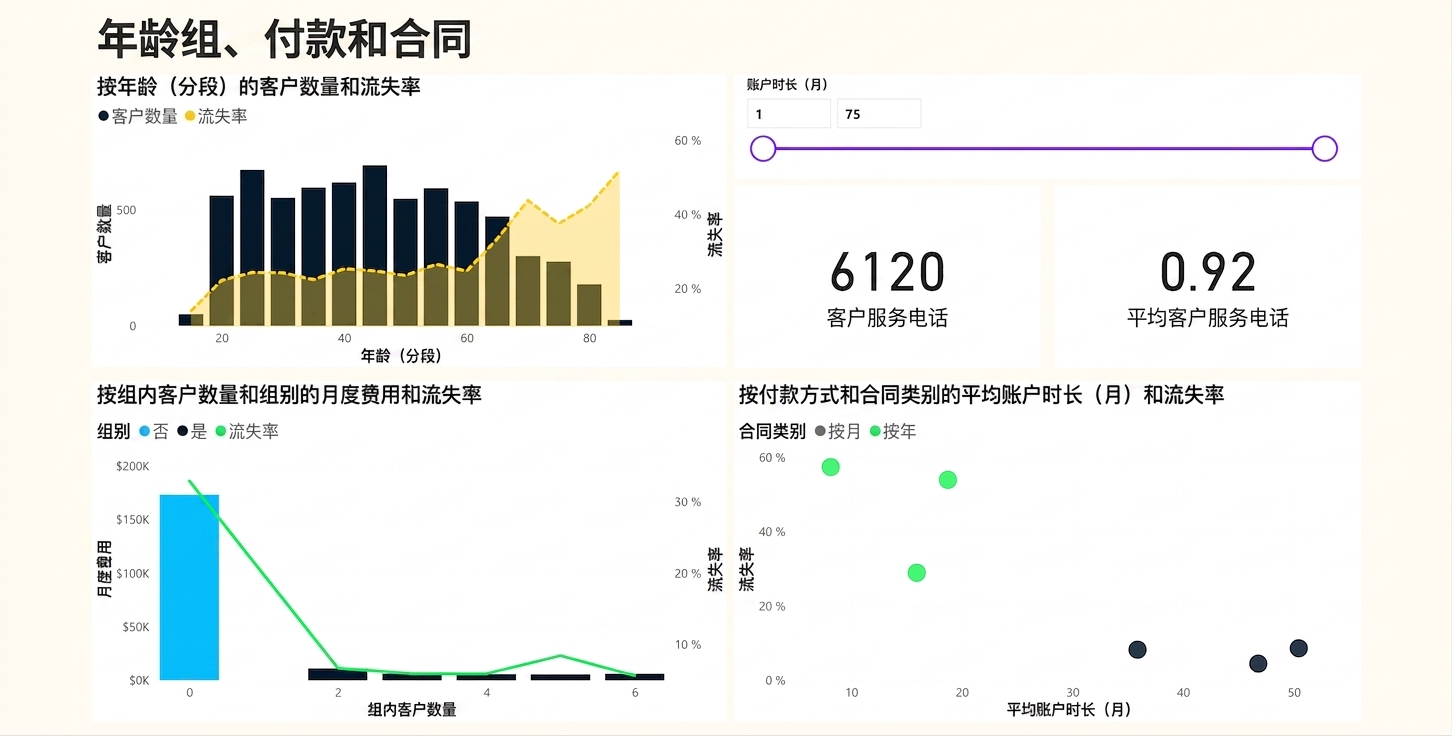
Task: Click the topmost green scatter point near 60%
Action: [x=830, y=467]
